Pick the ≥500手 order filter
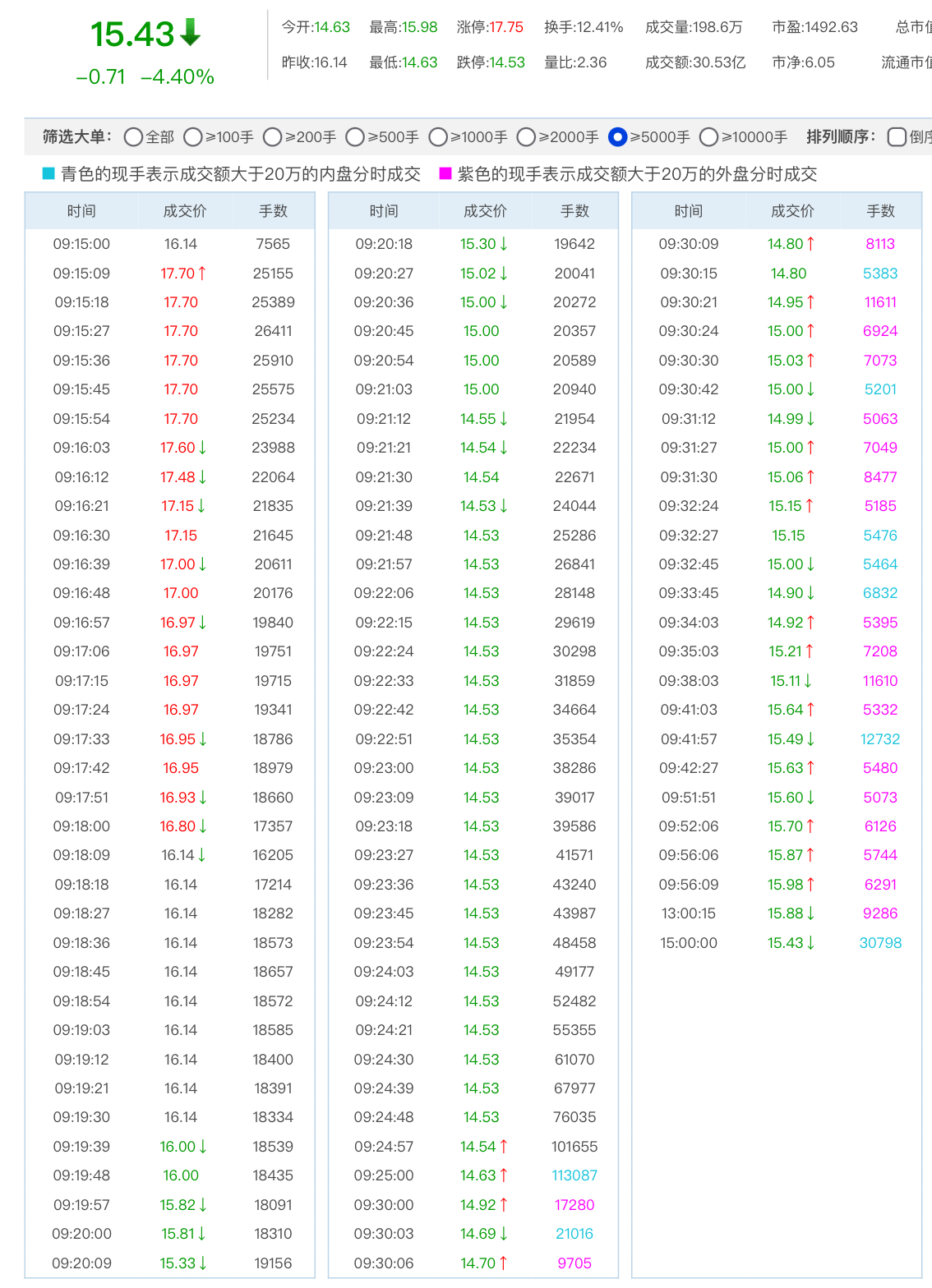This screenshot has height=1288, width=932. 355,137
